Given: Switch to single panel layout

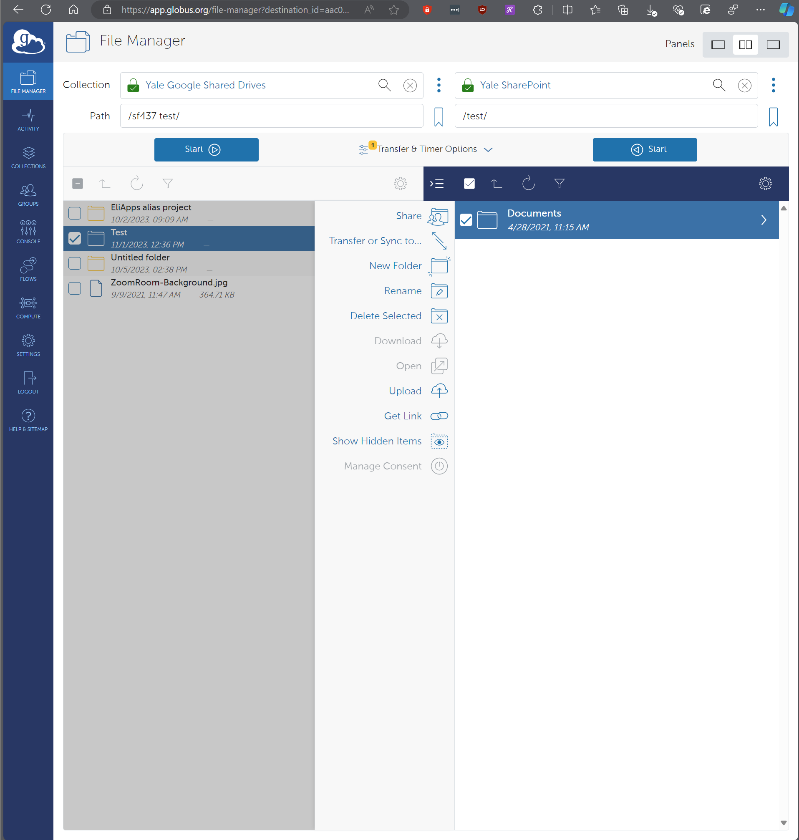Looking at the screenshot, I should tap(717, 44).
